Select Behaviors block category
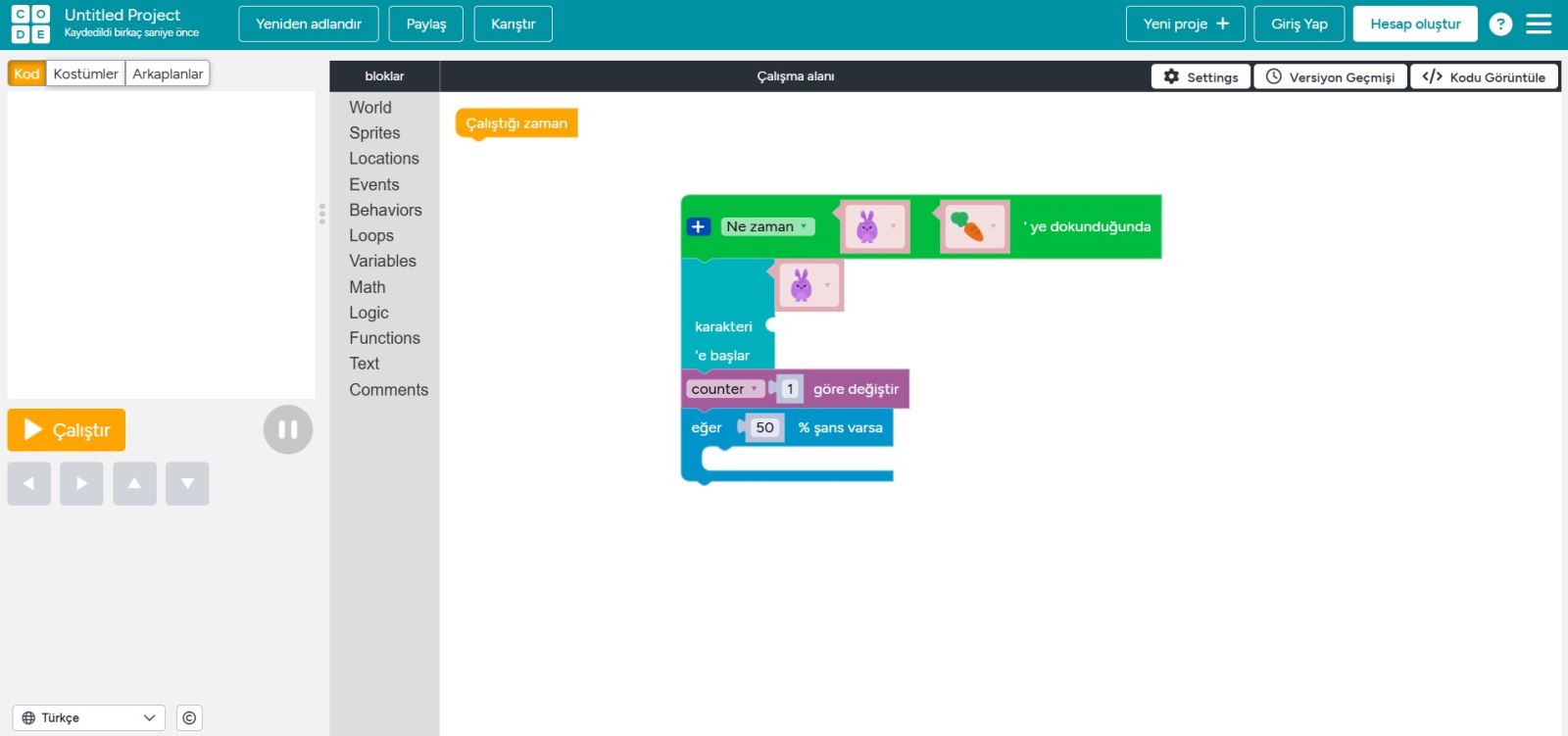Image resolution: width=1568 pixels, height=736 pixels. point(385,210)
